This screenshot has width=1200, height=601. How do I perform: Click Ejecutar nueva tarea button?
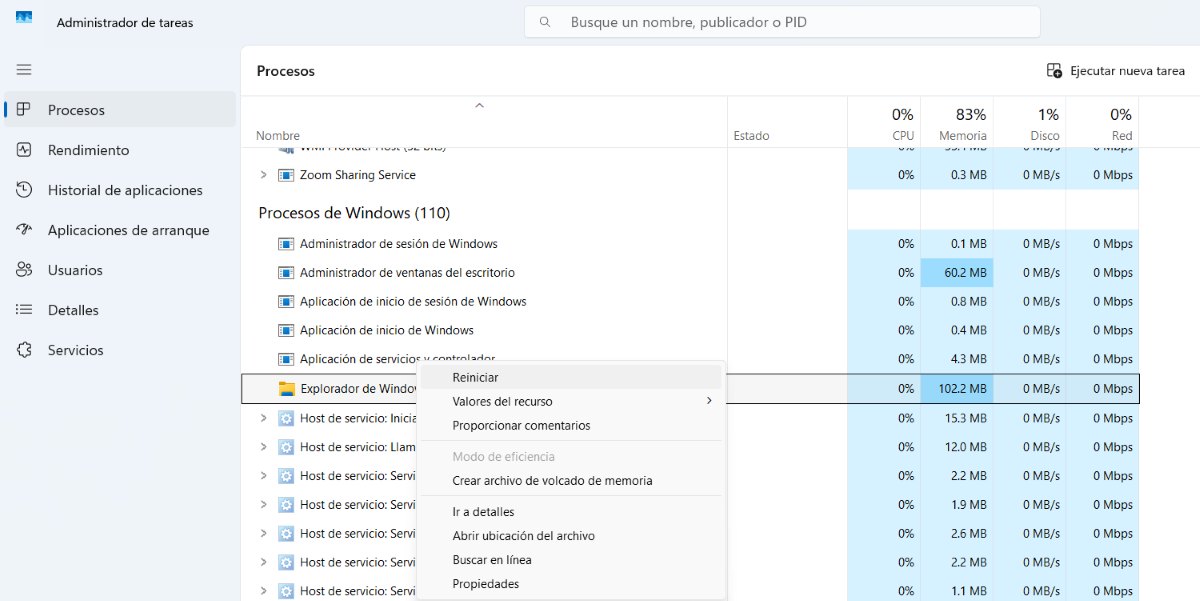pyautogui.click(x=1115, y=71)
